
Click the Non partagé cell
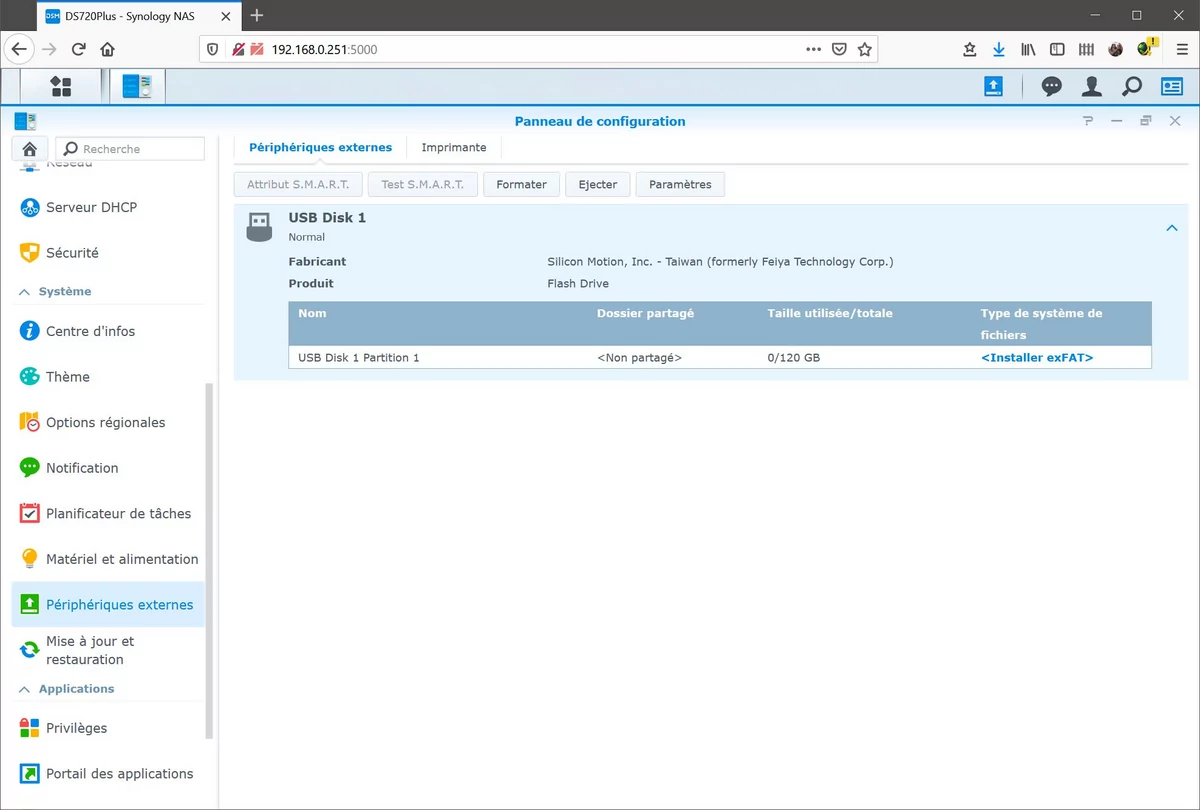pos(639,357)
